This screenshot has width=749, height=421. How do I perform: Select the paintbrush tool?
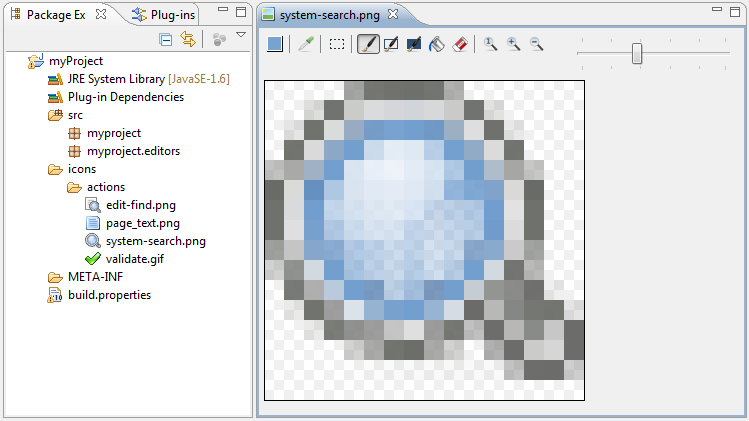click(x=368, y=44)
